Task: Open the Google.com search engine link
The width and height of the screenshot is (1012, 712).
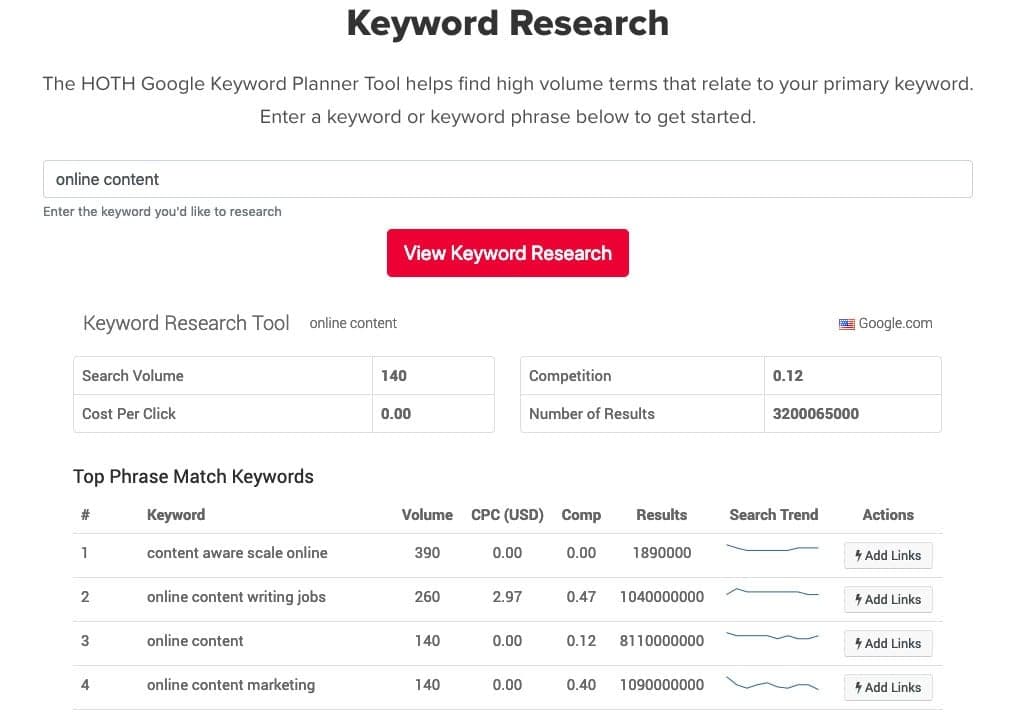Action: click(895, 323)
